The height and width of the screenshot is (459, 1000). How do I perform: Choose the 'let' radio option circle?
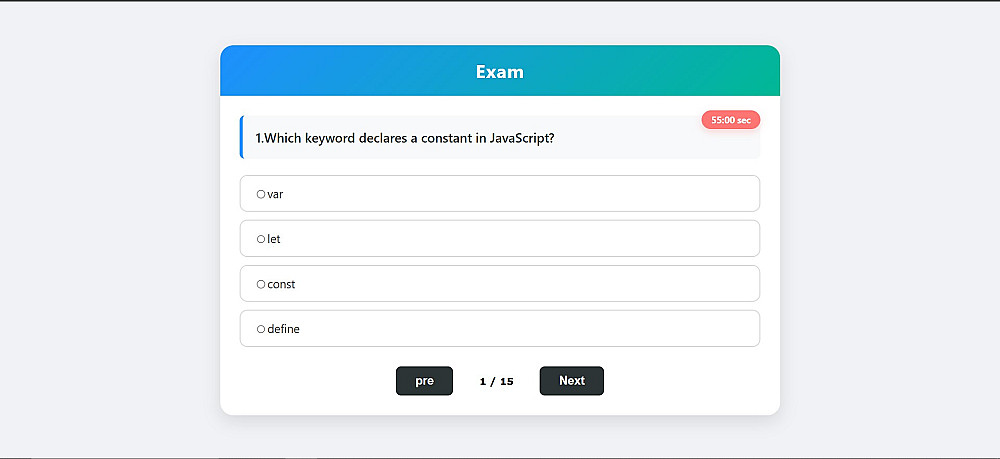click(x=261, y=239)
